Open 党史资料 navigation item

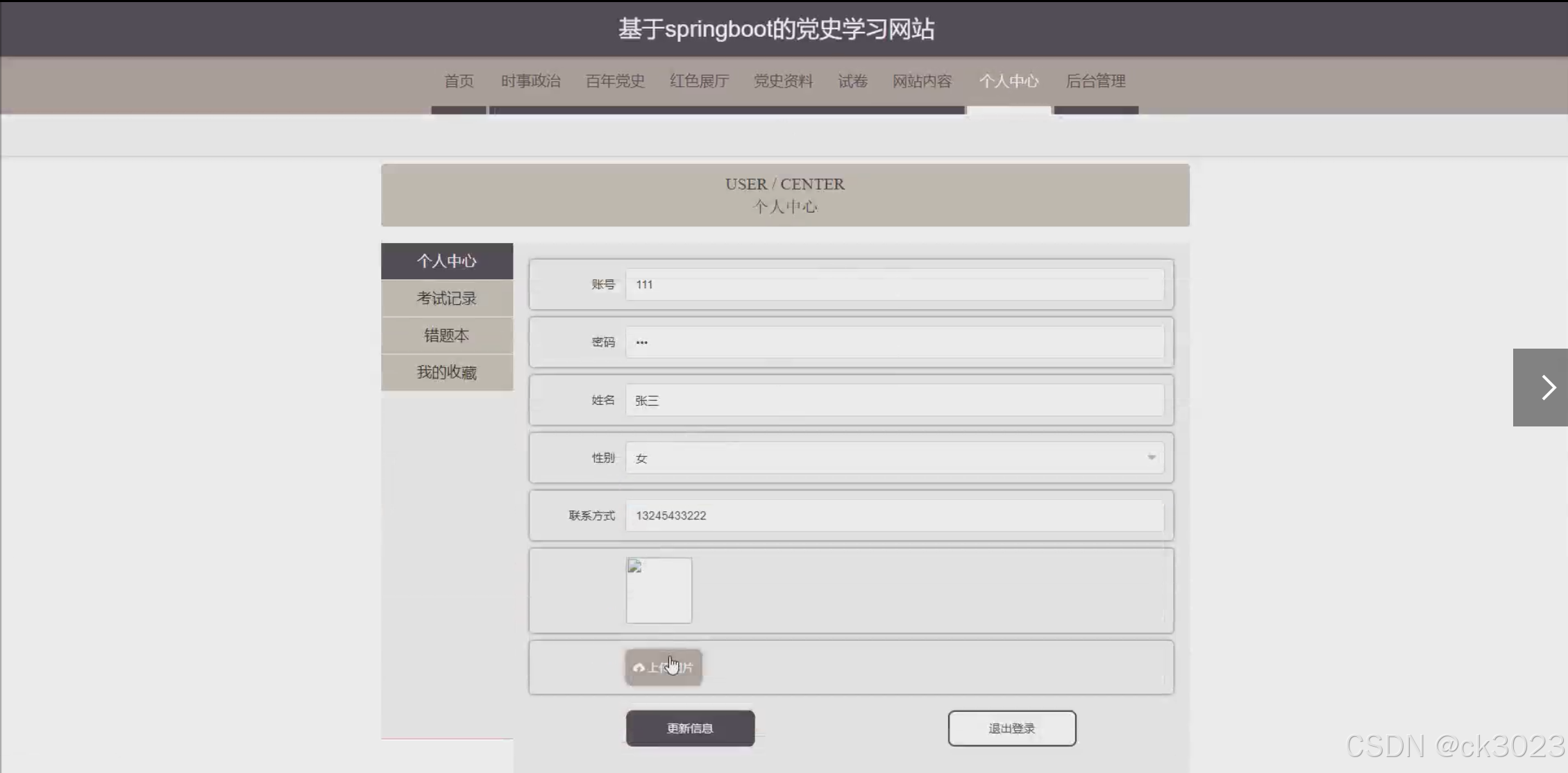783,81
